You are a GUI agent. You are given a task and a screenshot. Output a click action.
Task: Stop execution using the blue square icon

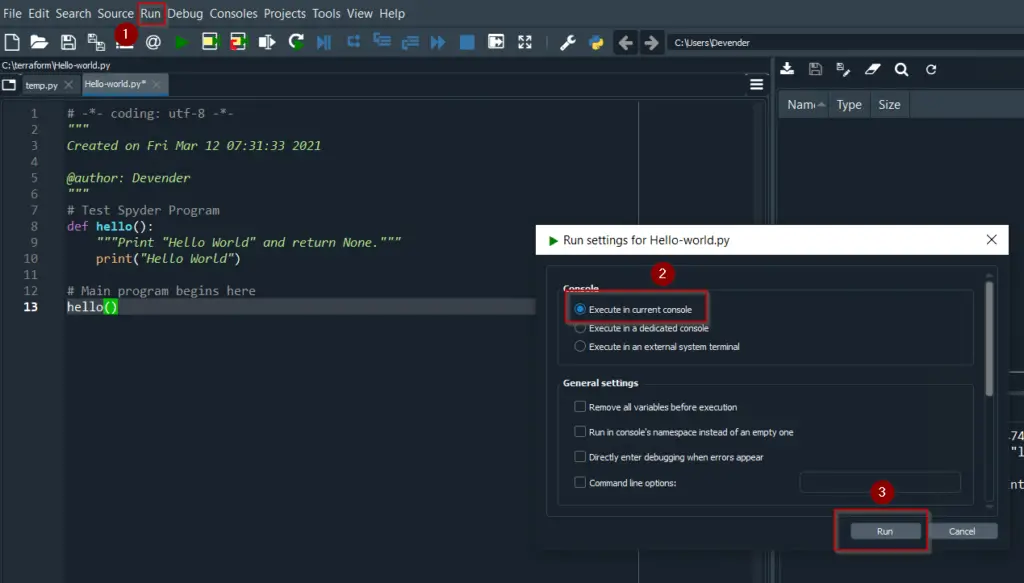[x=466, y=42]
